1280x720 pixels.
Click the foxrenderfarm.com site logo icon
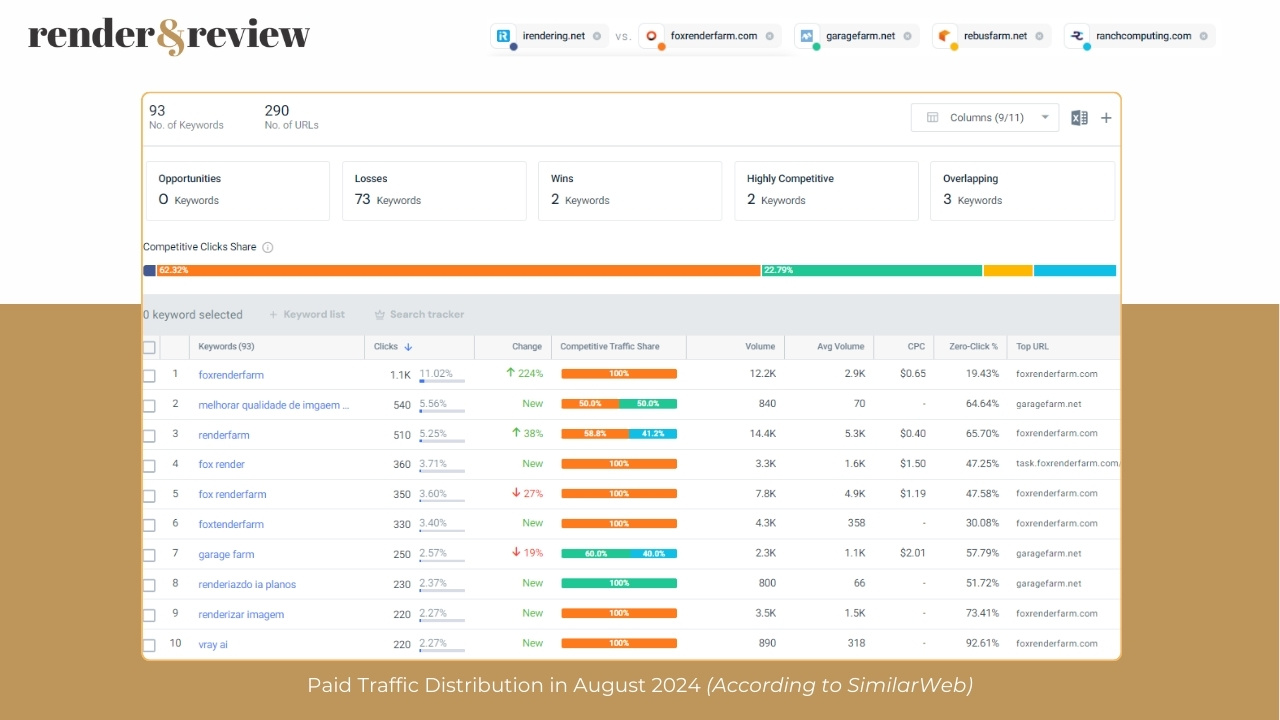coord(652,36)
